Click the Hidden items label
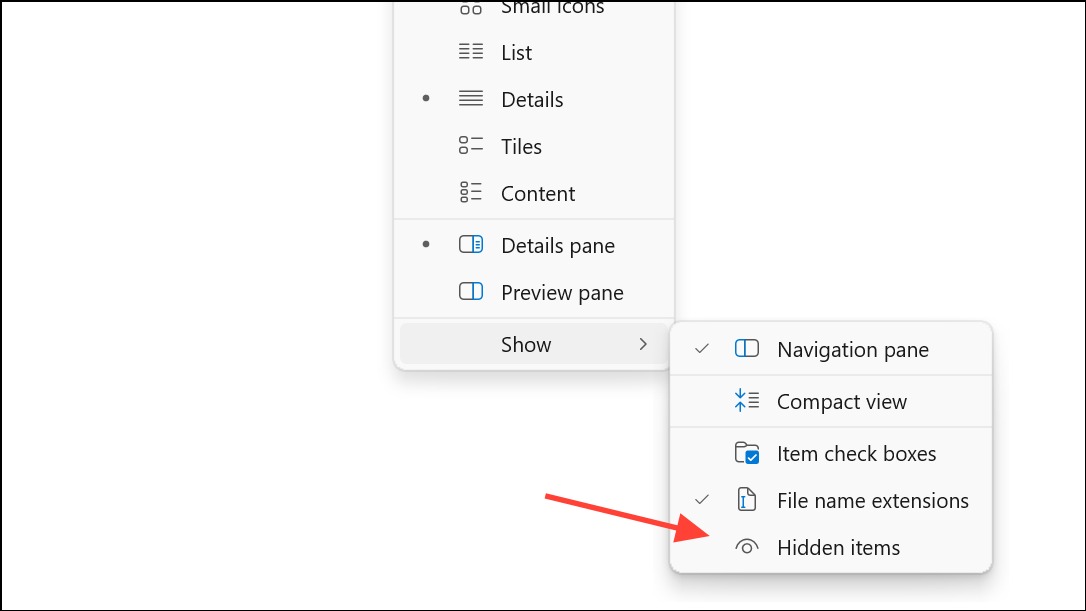 838,548
